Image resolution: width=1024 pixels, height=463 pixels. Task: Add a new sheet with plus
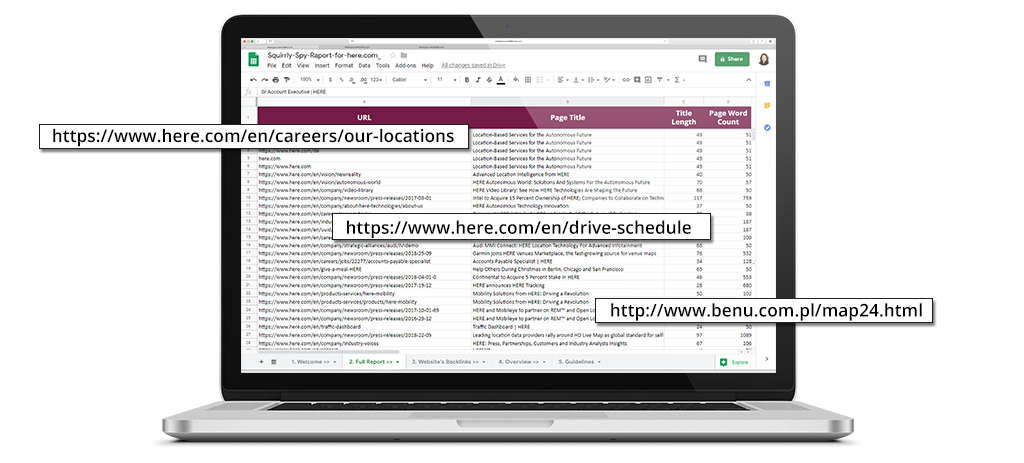click(x=261, y=361)
